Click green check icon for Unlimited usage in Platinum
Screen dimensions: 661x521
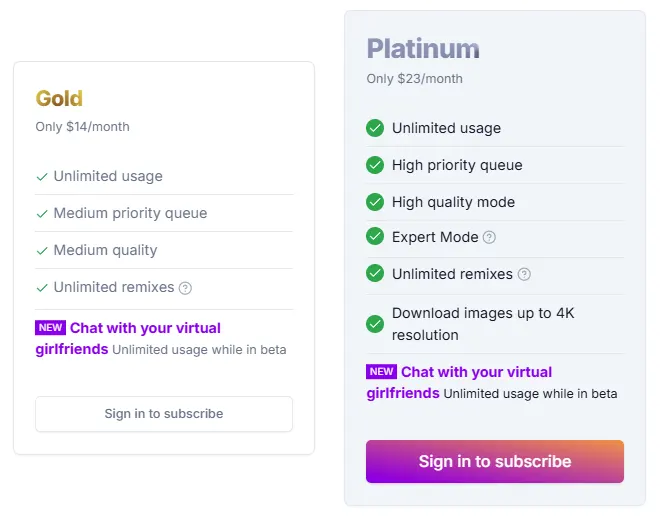(375, 128)
